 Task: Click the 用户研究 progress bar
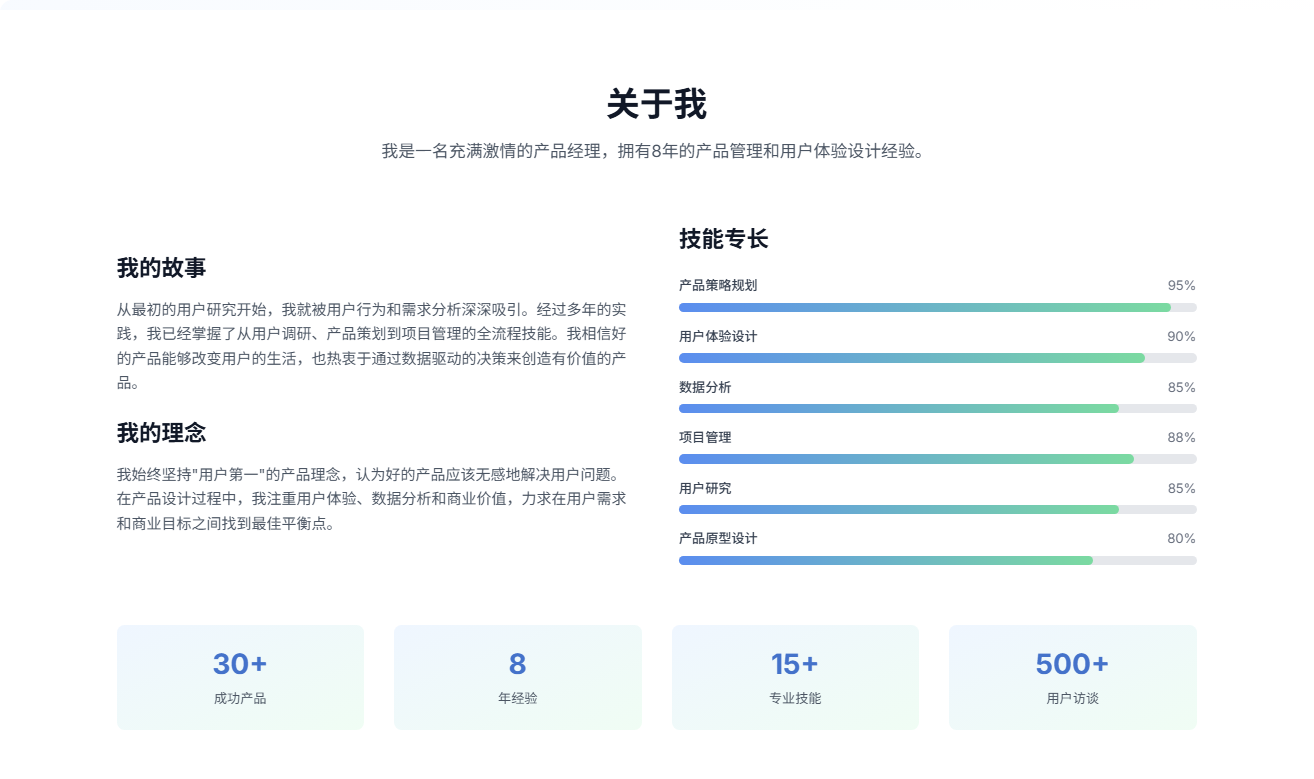(937, 509)
